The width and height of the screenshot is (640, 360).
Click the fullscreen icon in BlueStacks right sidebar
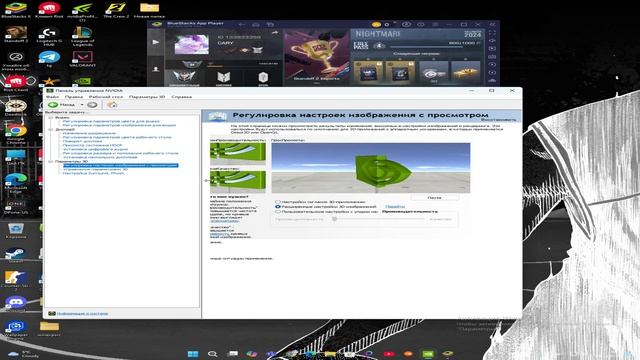(x=492, y=33)
